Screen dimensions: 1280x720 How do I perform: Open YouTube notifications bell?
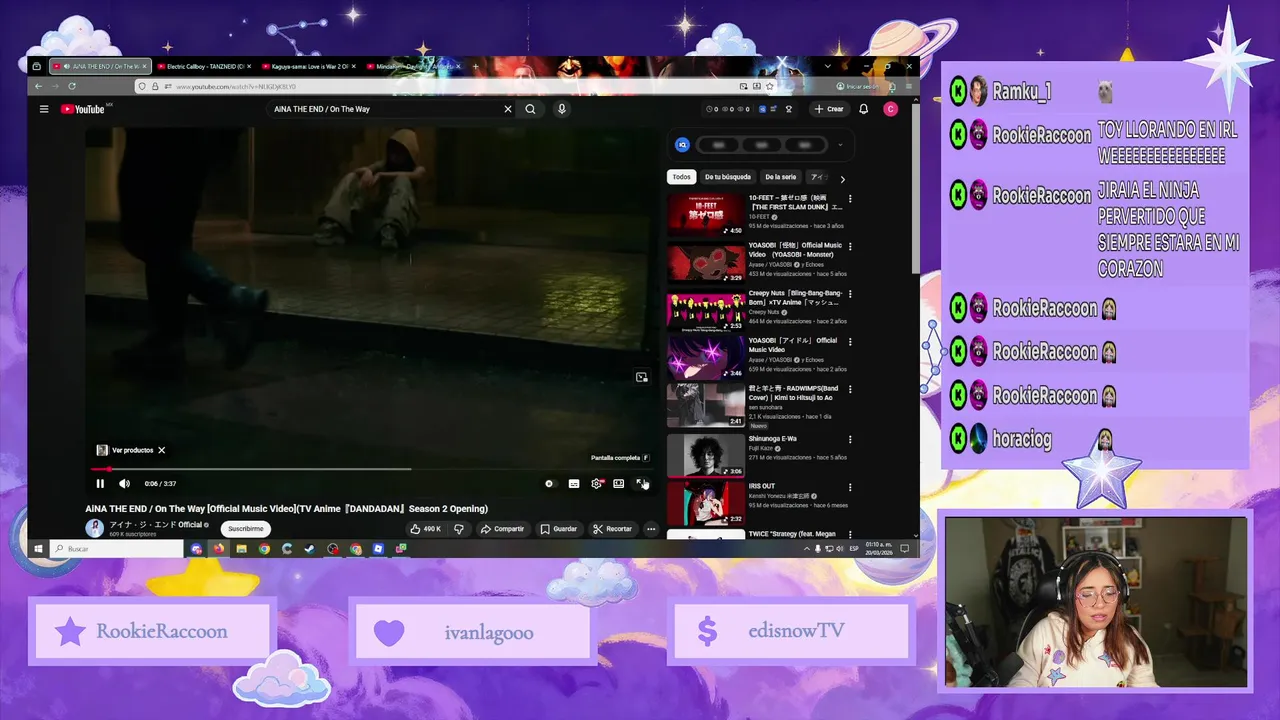tap(864, 109)
